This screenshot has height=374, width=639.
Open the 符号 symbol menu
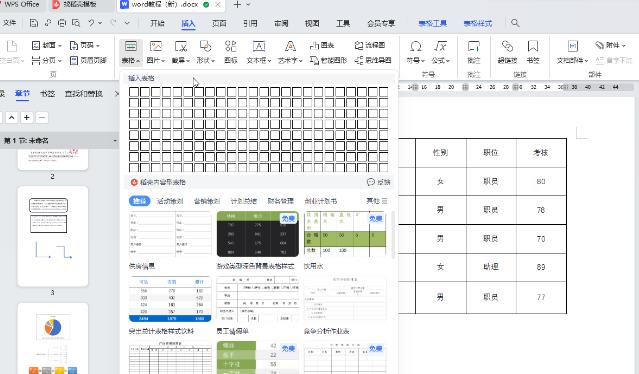(415, 52)
